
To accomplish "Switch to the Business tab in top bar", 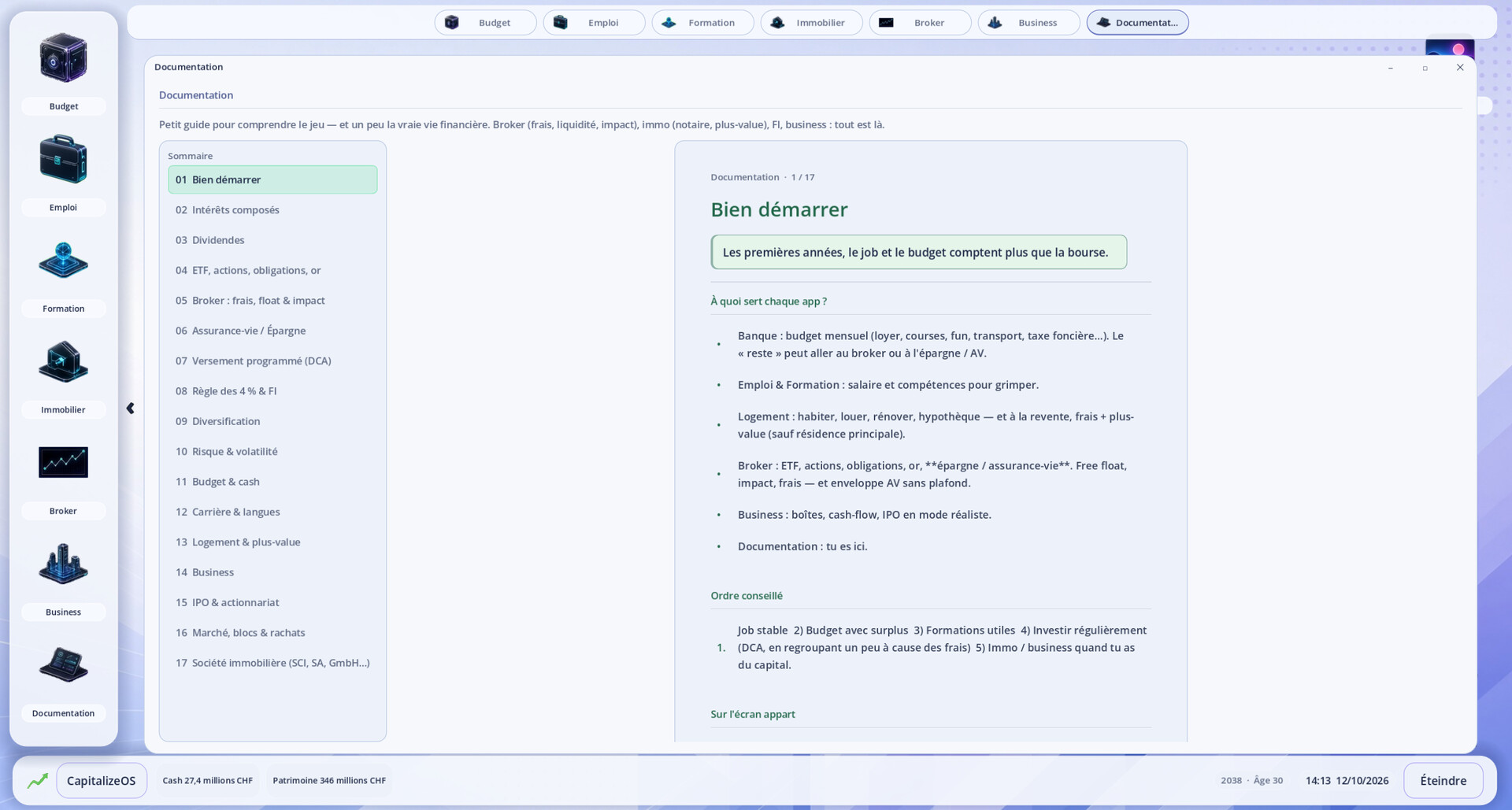I will [x=1028, y=23].
